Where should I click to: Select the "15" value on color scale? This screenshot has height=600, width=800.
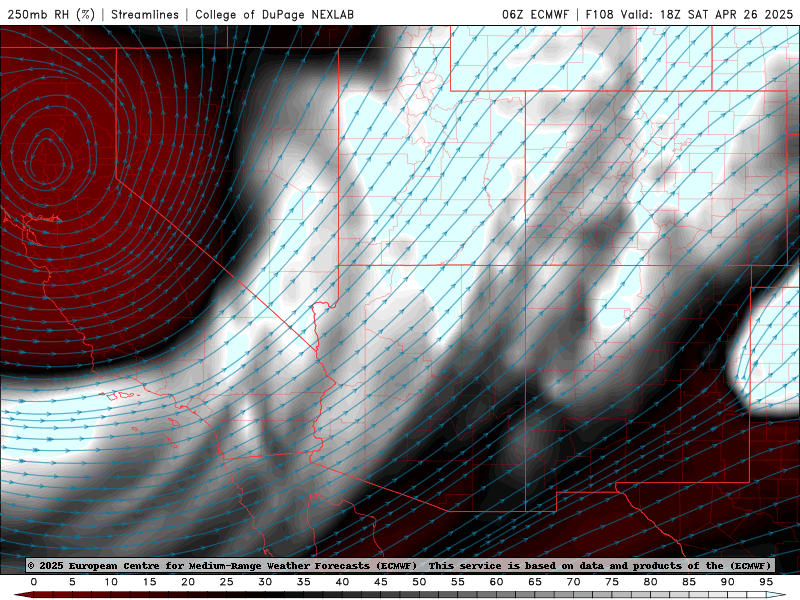point(149,582)
